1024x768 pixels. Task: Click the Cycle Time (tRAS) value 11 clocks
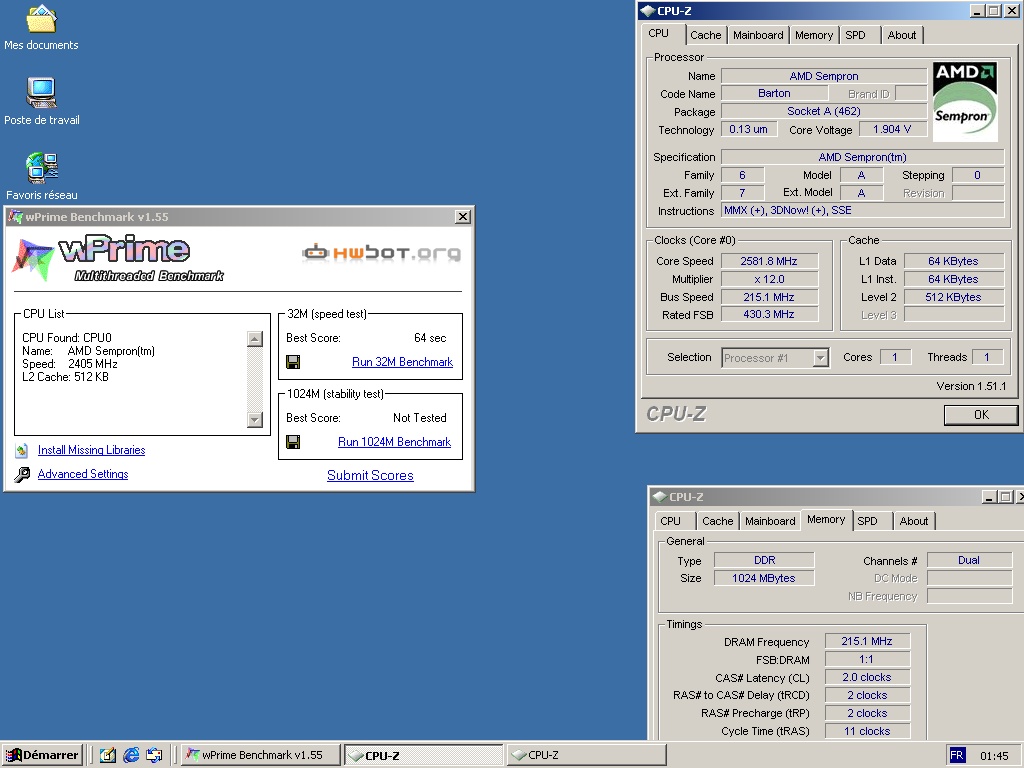click(867, 731)
